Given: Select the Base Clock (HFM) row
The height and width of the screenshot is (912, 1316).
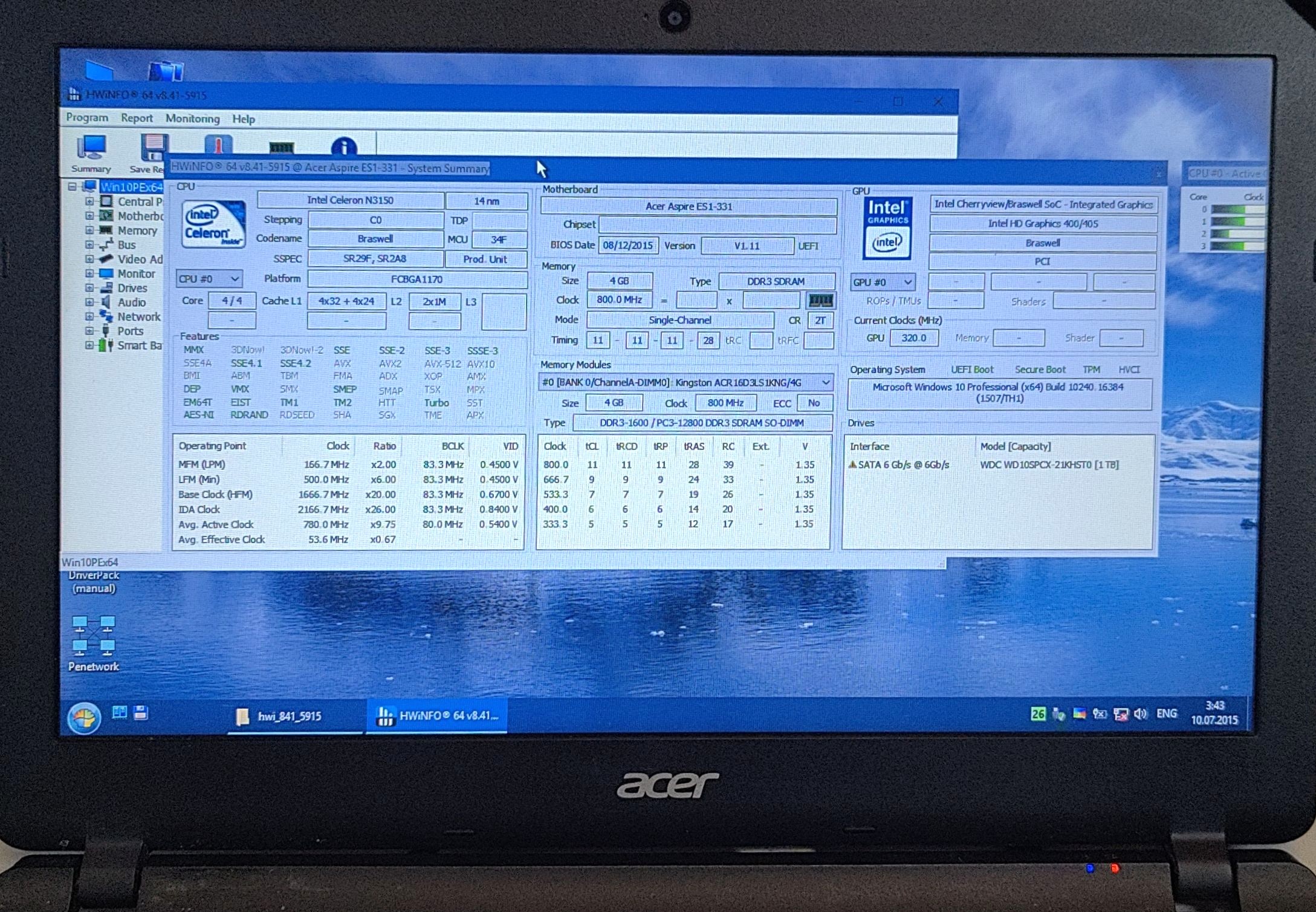Looking at the screenshot, I should (348, 494).
